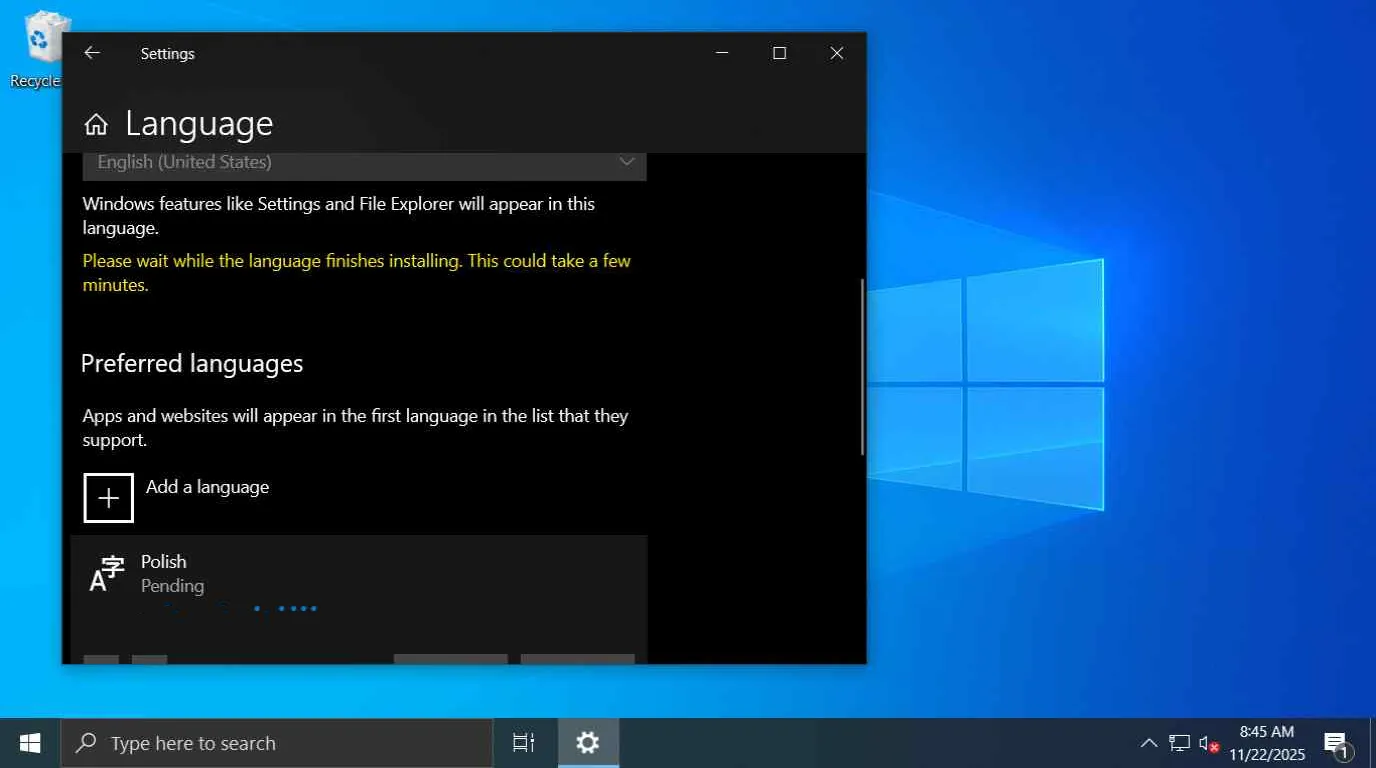The height and width of the screenshot is (768, 1376).
Task: Click the "Apps and websites will appear" description
Action: pos(355,428)
